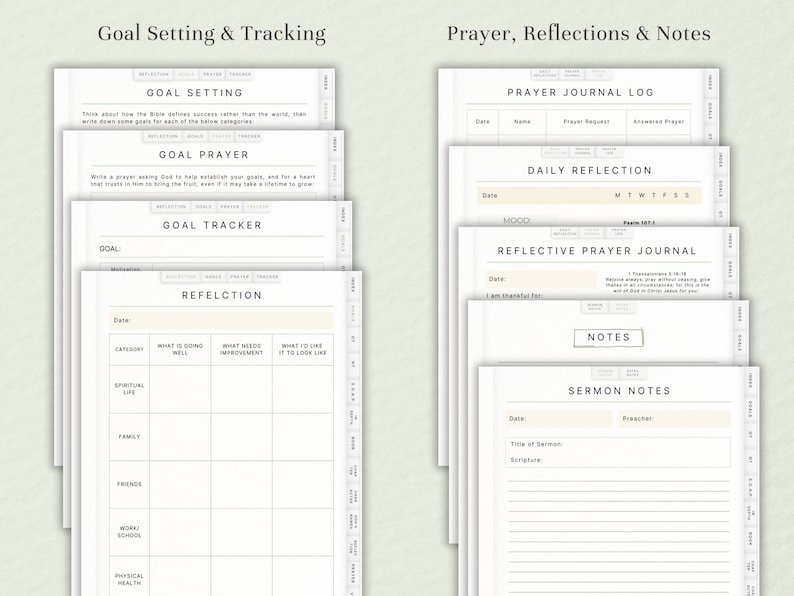The image size is (794, 596).
Task: Click the 'GOAL PRAYER' page title
Action: 204,155
